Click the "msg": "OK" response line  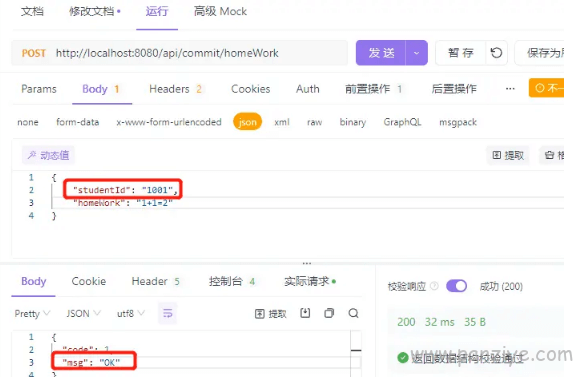coord(91,362)
